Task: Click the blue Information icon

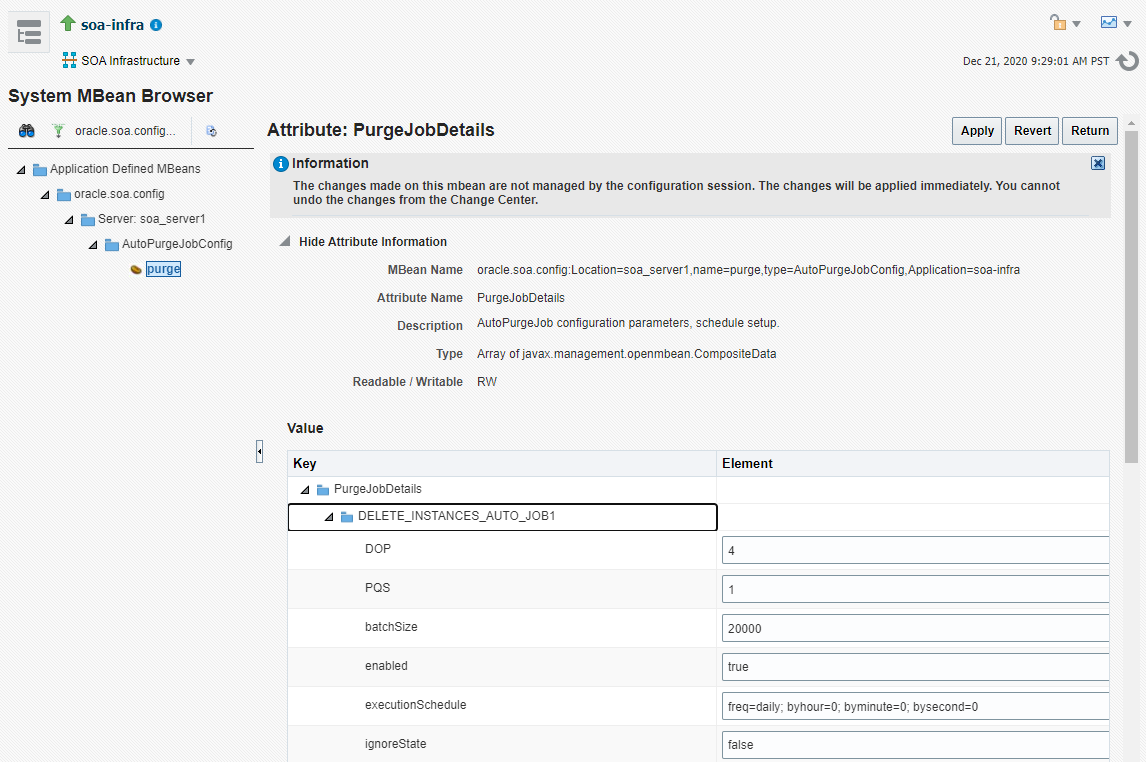Action: 281,164
